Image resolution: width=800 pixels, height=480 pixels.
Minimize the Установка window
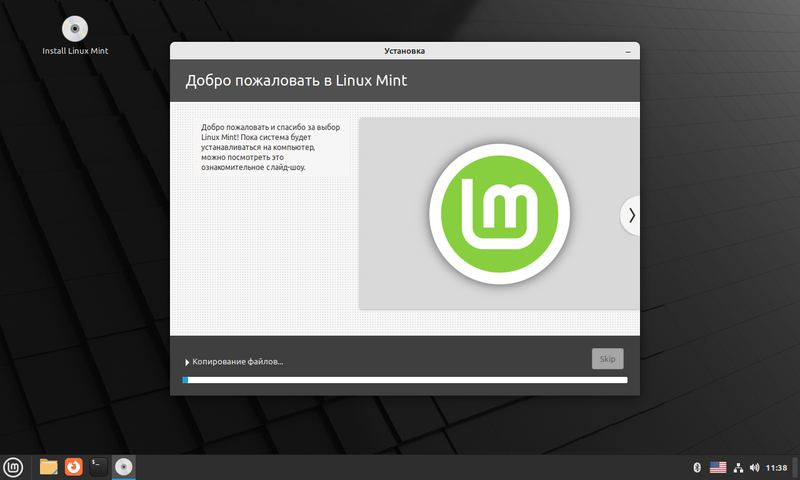click(x=628, y=52)
